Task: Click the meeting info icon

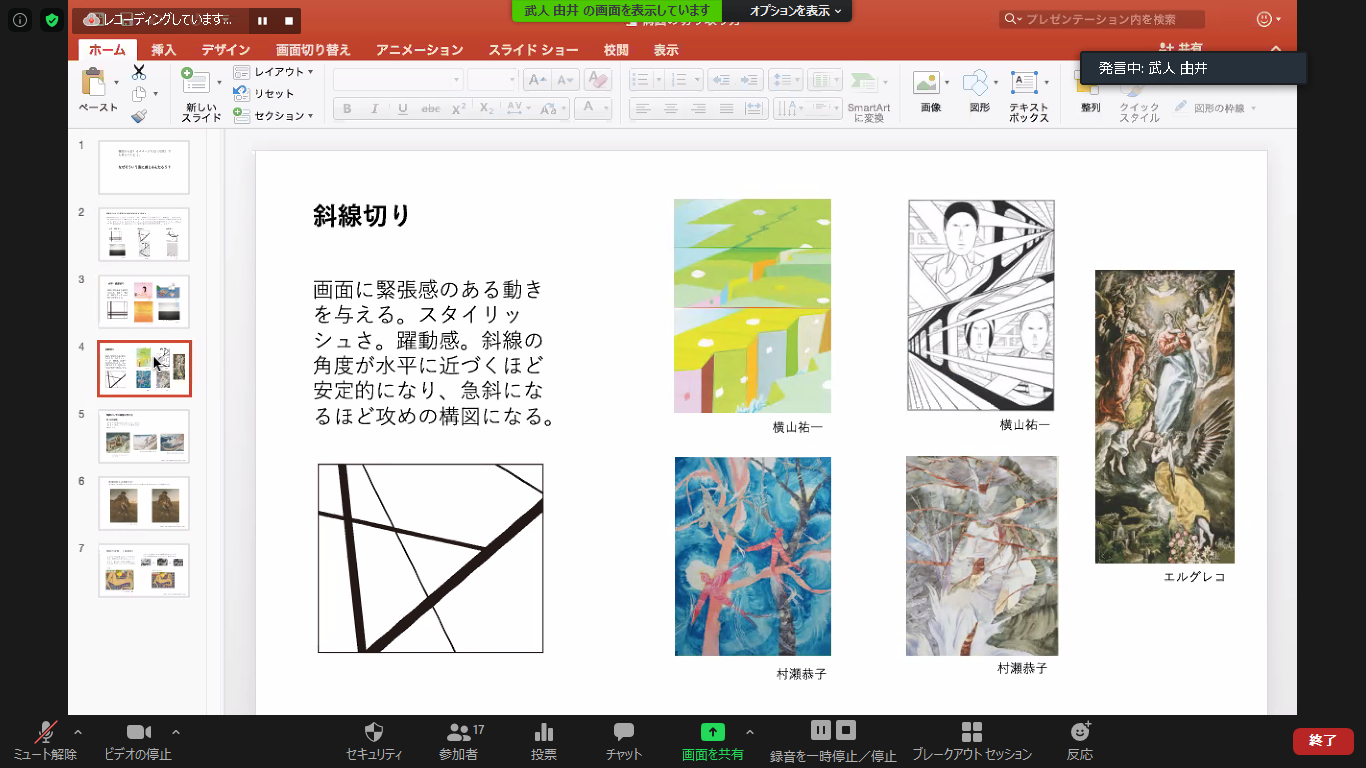Action: [20, 20]
